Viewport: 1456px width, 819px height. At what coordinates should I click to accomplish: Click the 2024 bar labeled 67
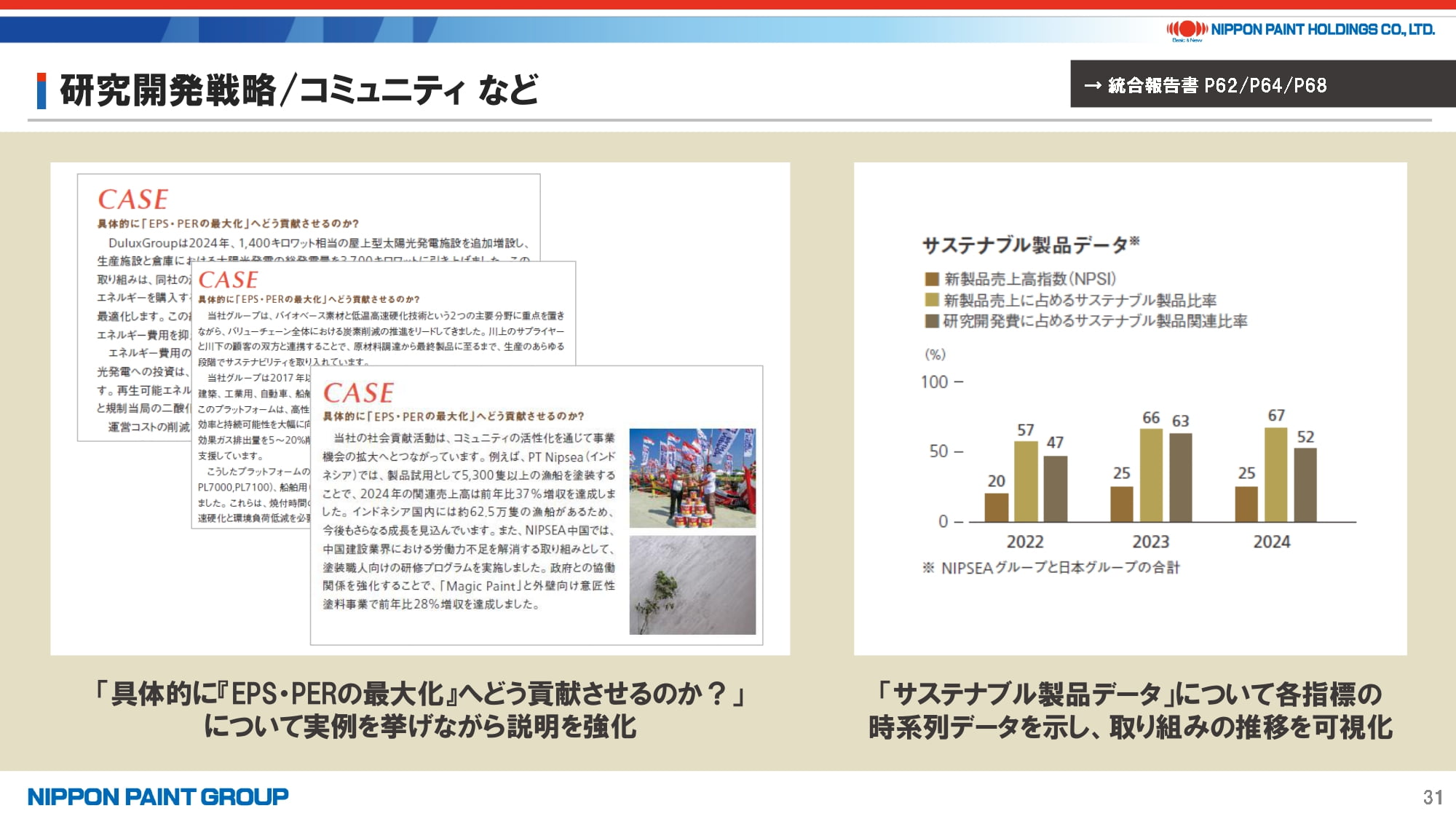click(x=1276, y=475)
